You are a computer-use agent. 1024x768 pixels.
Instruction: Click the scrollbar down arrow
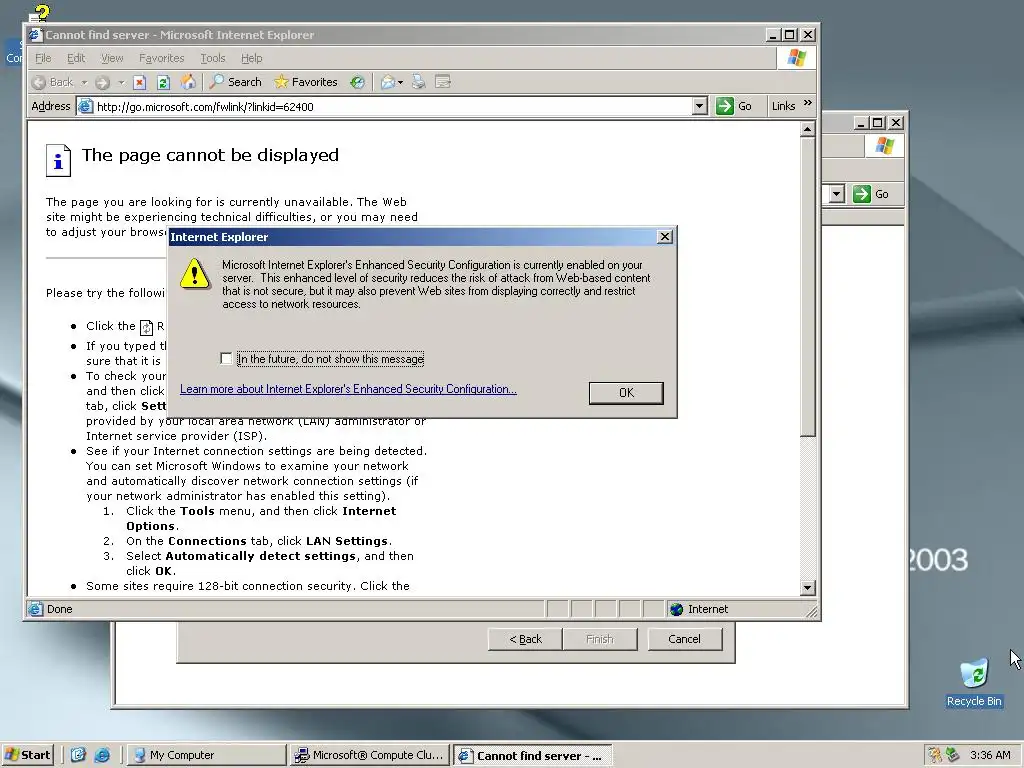[x=807, y=588]
